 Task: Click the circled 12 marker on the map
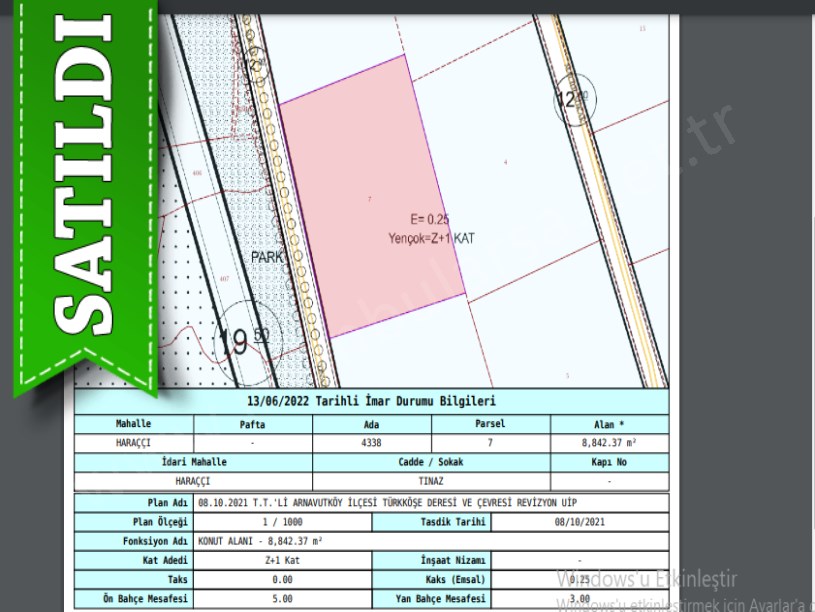tap(572, 101)
